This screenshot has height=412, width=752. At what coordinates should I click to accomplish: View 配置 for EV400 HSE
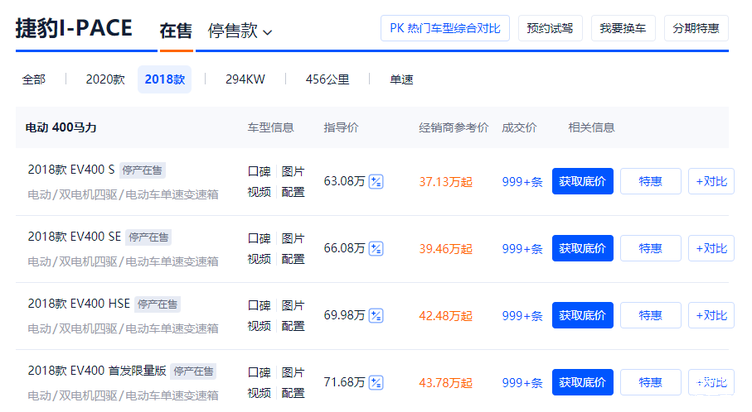(x=293, y=326)
